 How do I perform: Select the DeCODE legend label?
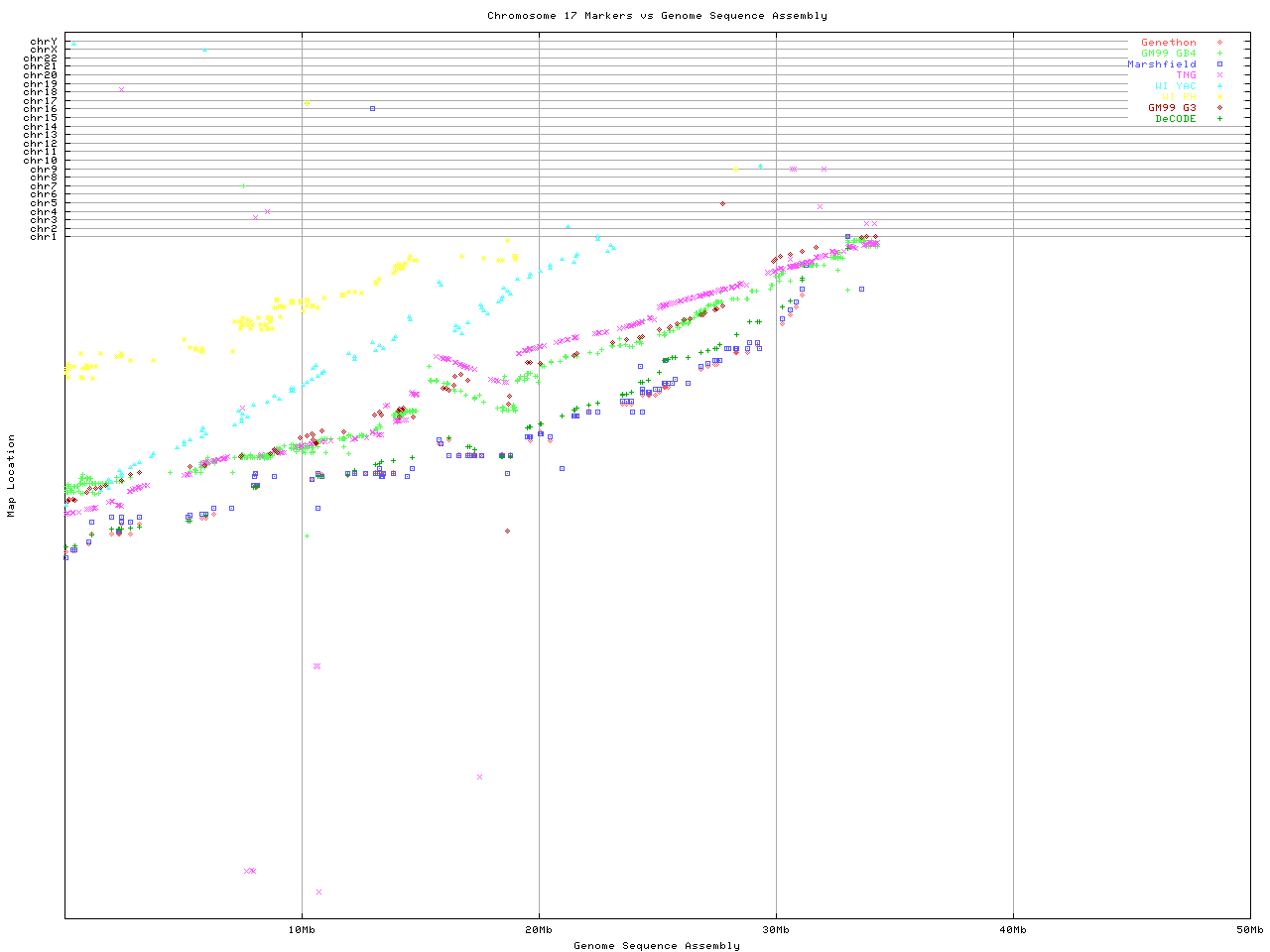click(1176, 119)
